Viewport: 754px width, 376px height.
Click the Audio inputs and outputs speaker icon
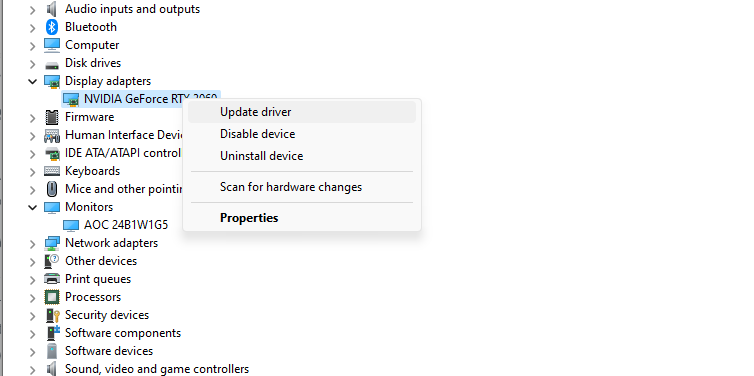point(51,9)
